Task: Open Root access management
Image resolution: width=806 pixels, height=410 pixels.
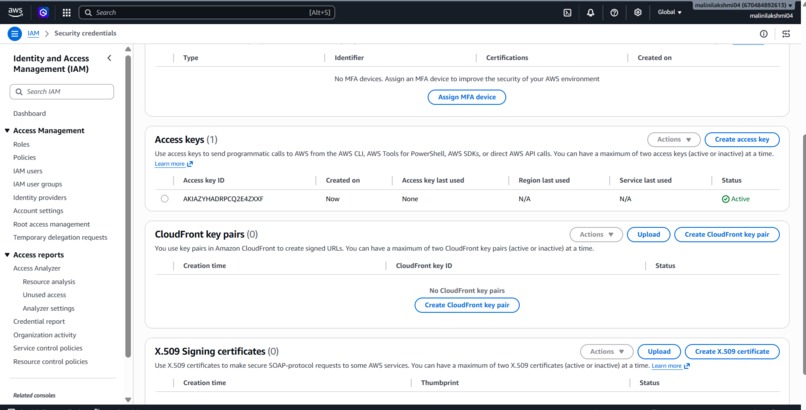Action: click(x=51, y=224)
